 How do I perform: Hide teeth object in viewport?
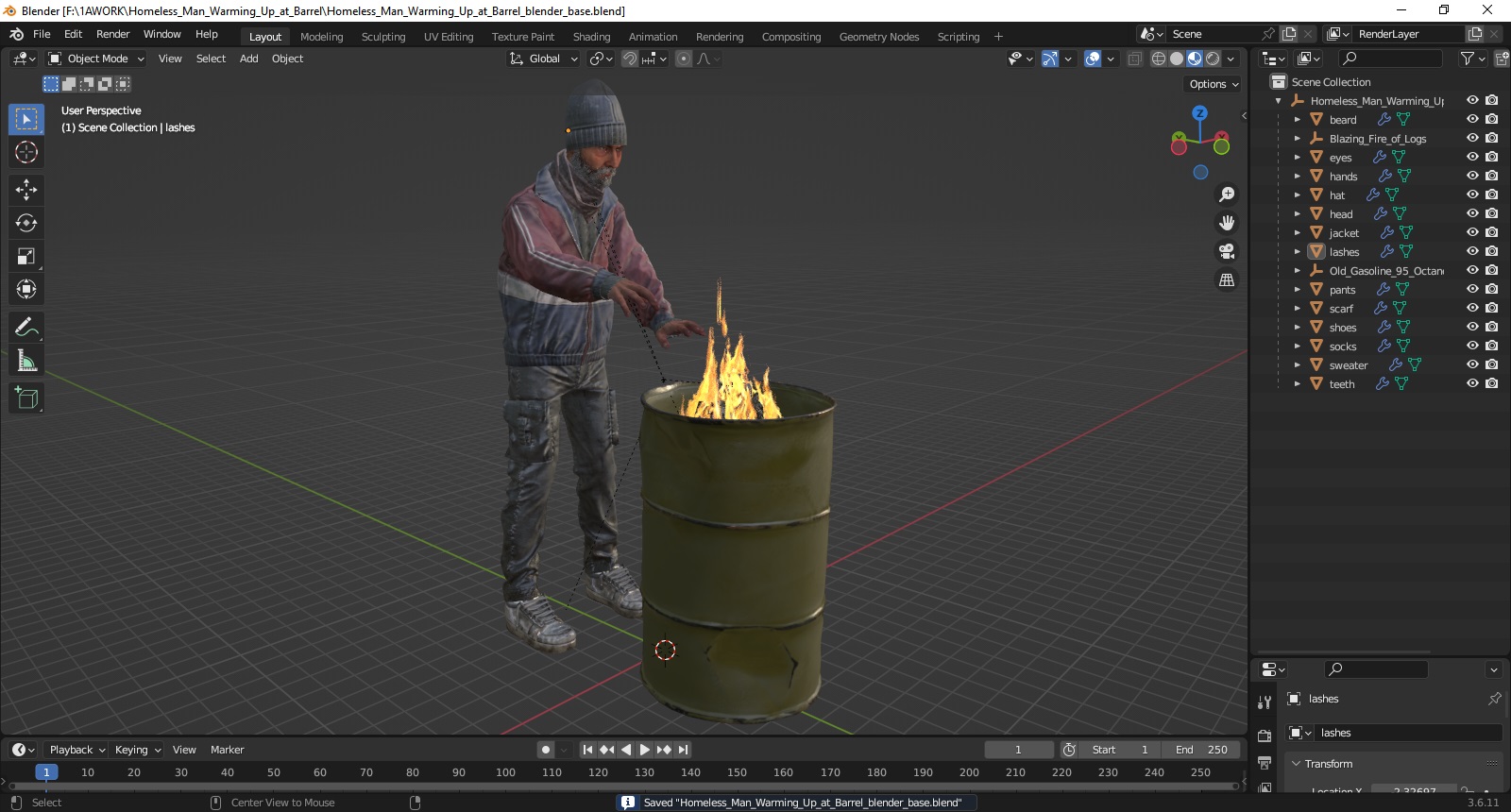coord(1472,383)
